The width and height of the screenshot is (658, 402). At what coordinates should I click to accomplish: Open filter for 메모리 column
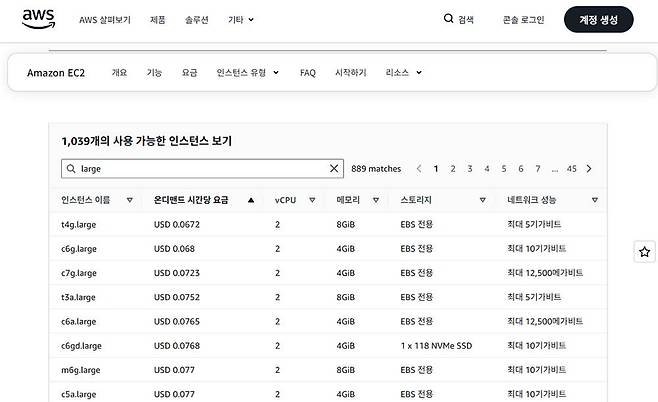tap(376, 200)
